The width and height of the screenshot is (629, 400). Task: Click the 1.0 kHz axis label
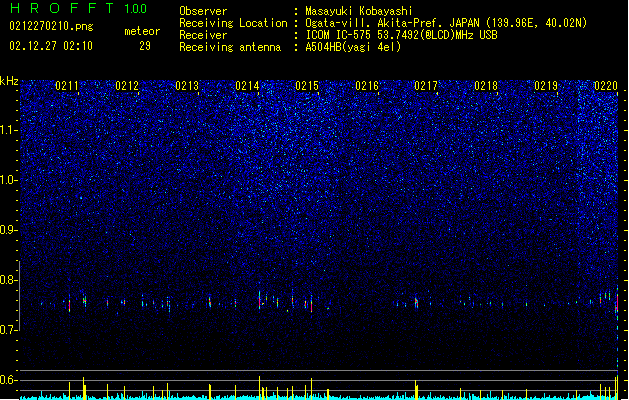pyautogui.click(x=9, y=180)
